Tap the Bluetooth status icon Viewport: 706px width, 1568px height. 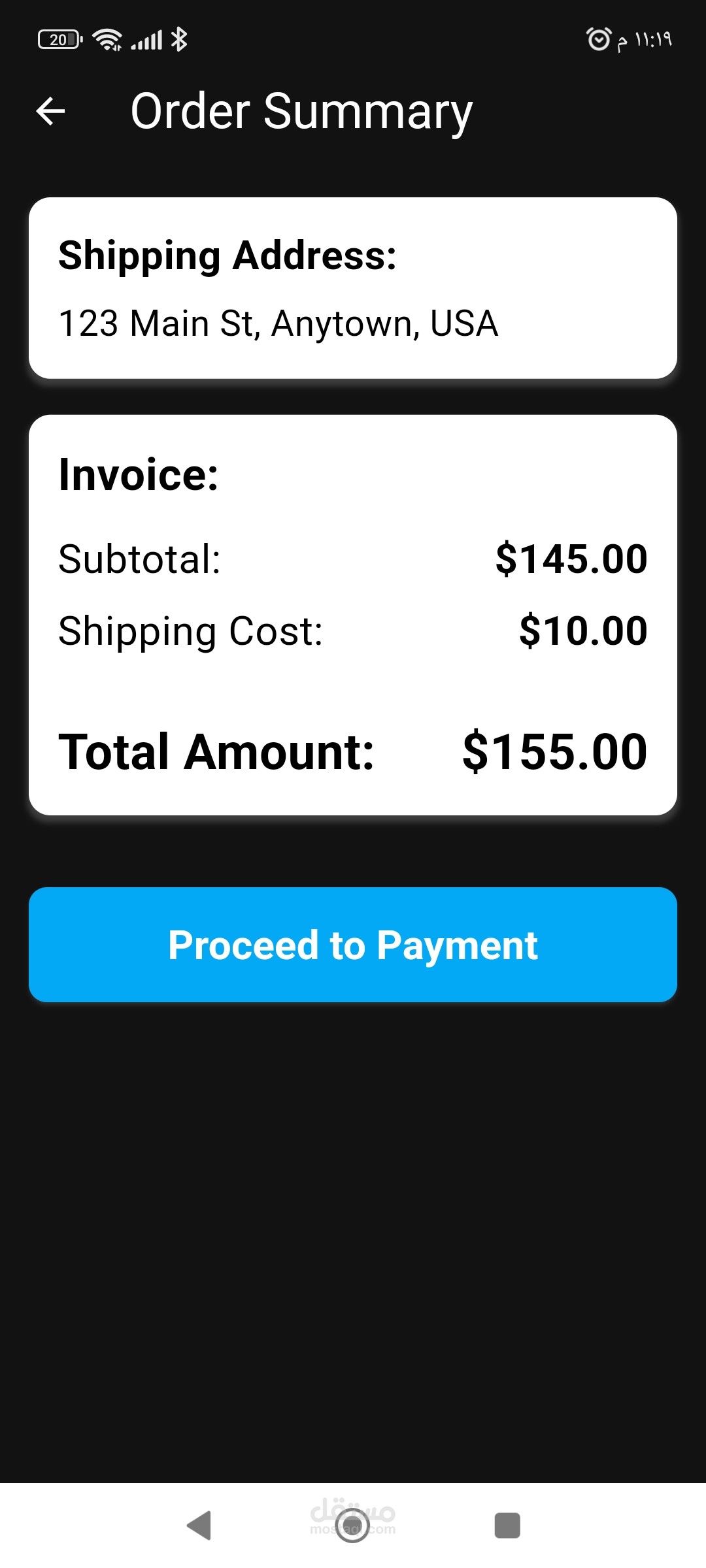[179, 39]
